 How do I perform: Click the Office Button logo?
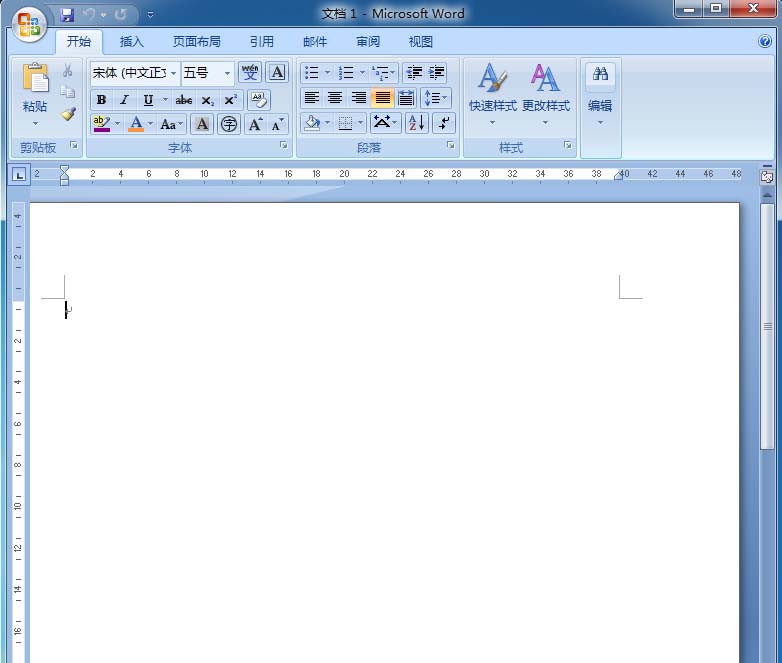tap(28, 23)
